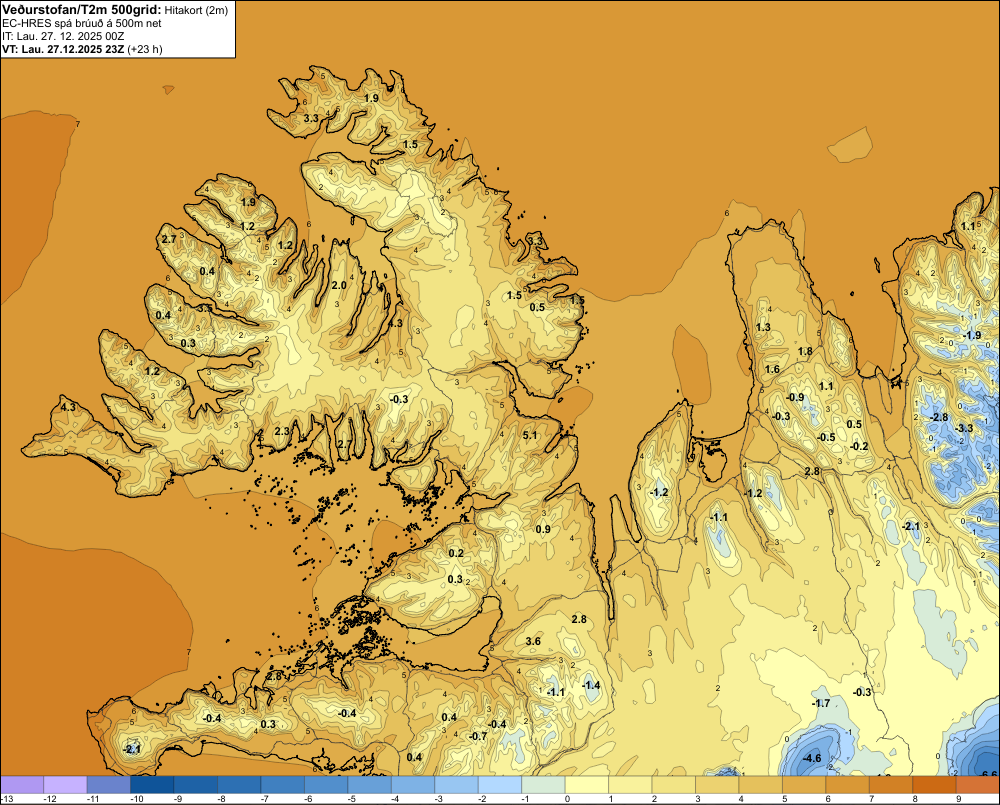Click the dark orange legend swatch between 8 and 9

pos(934,784)
